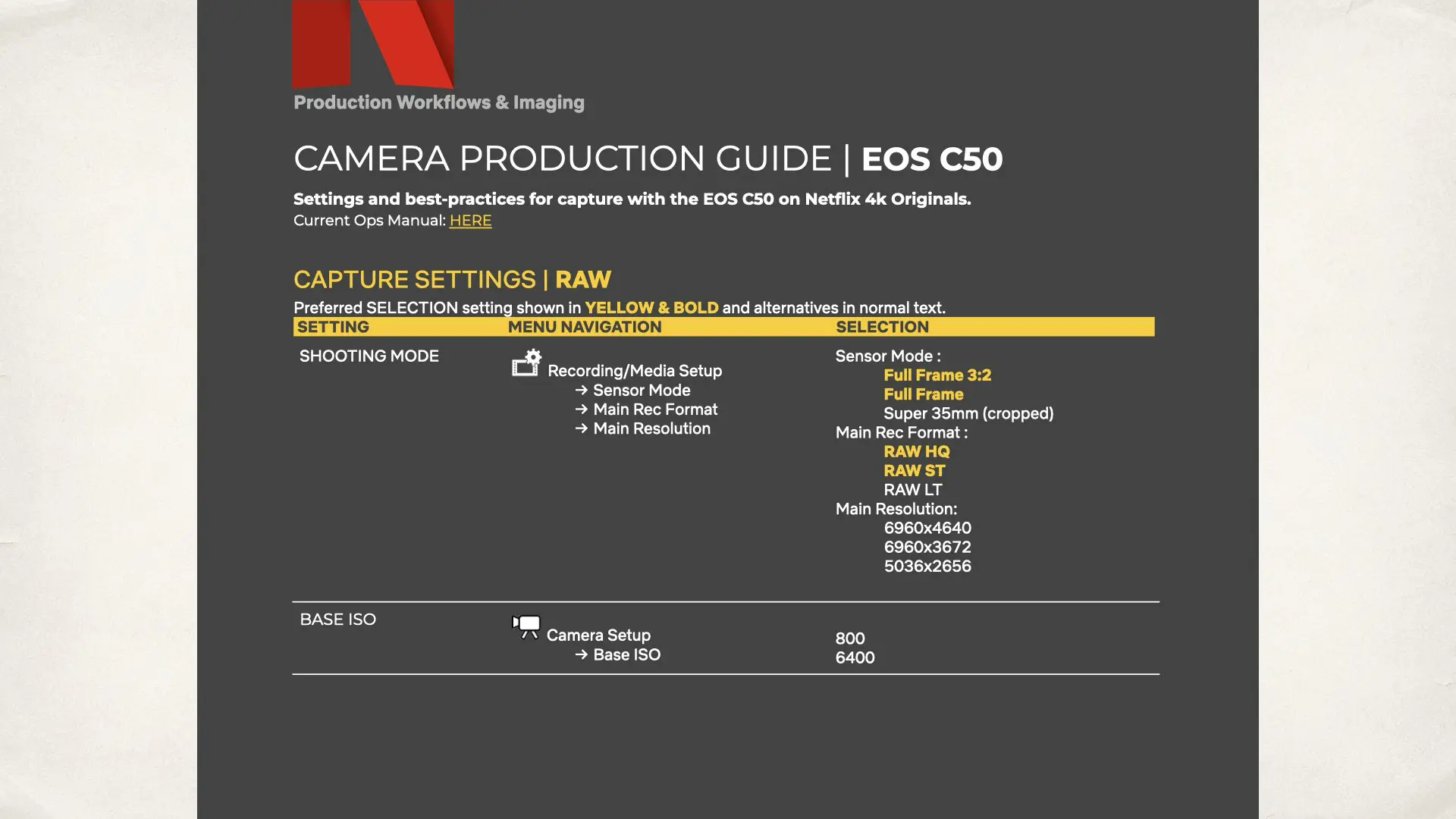
Task: Select the RAW ST format text
Action: click(914, 471)
